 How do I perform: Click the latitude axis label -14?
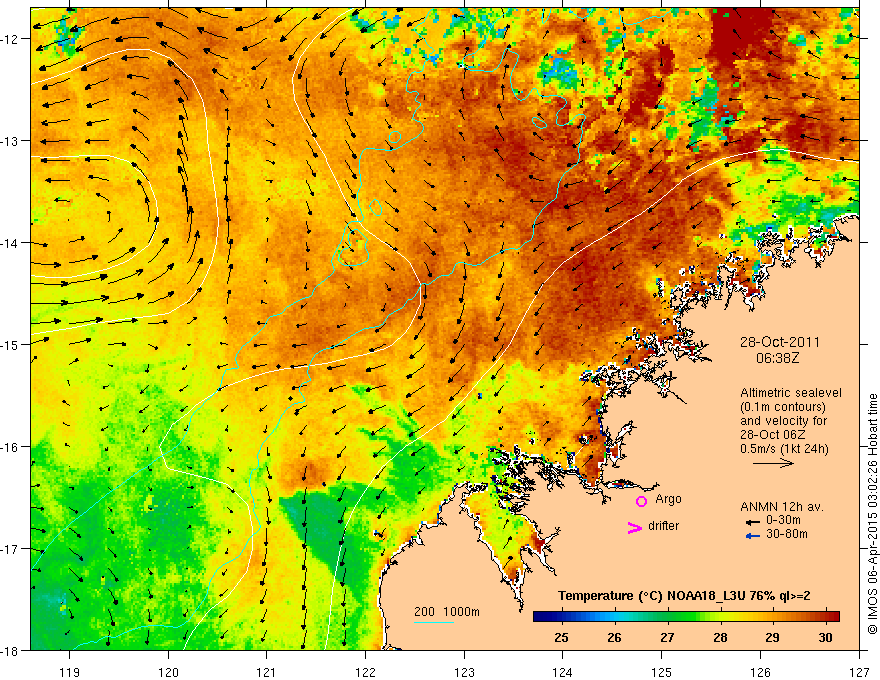(x=11, y=243)
